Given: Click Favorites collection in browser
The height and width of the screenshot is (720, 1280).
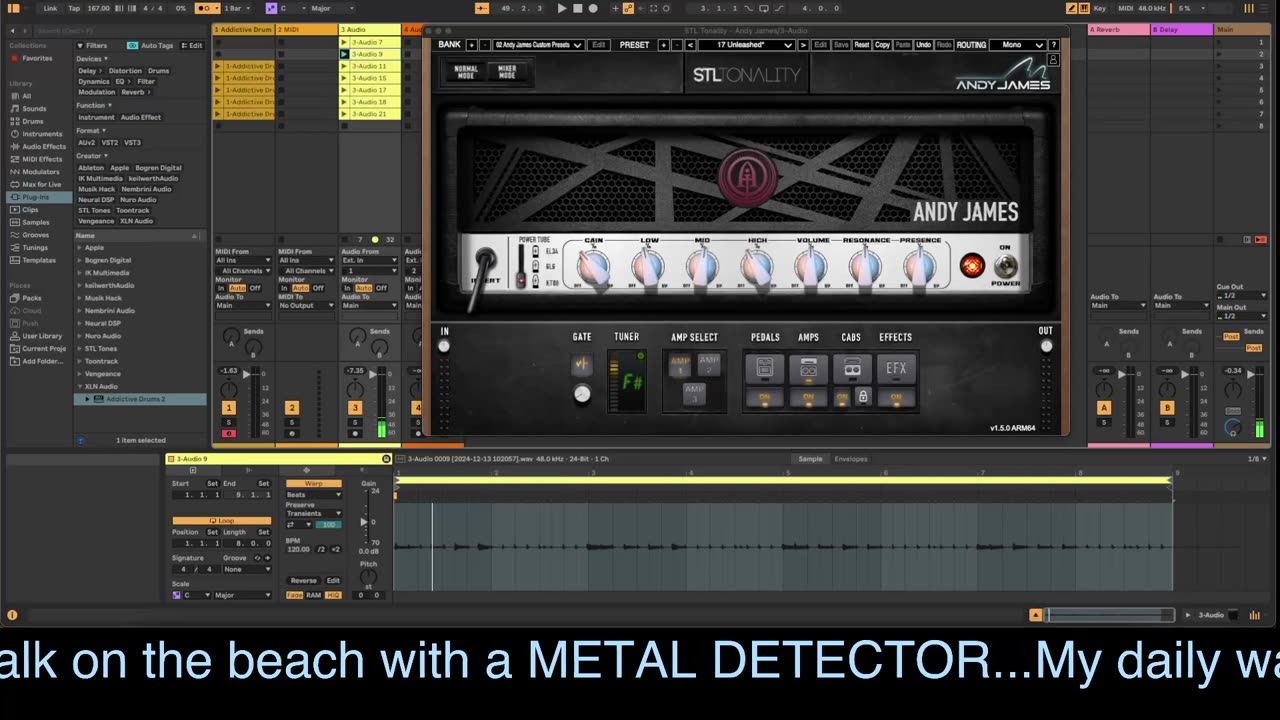Looking at the screenshot, I should (37, 58).
